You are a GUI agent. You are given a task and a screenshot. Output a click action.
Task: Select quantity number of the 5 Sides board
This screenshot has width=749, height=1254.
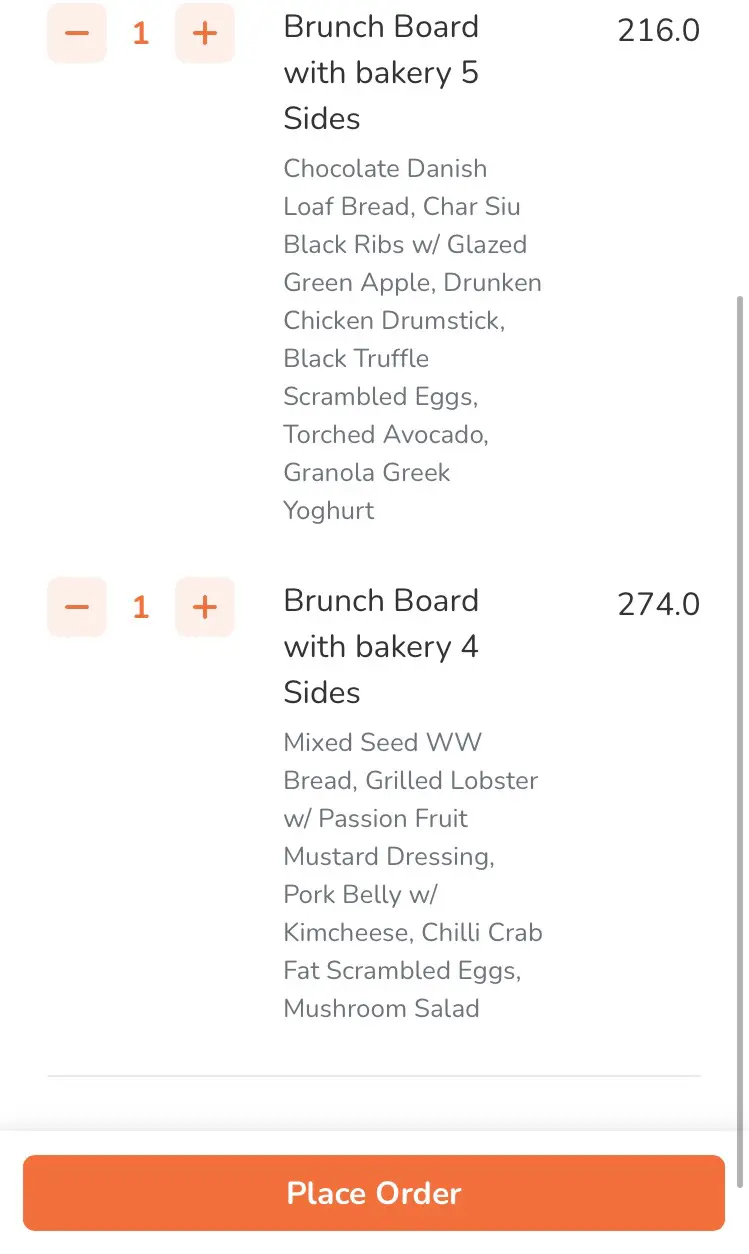(x=141, y=33)
